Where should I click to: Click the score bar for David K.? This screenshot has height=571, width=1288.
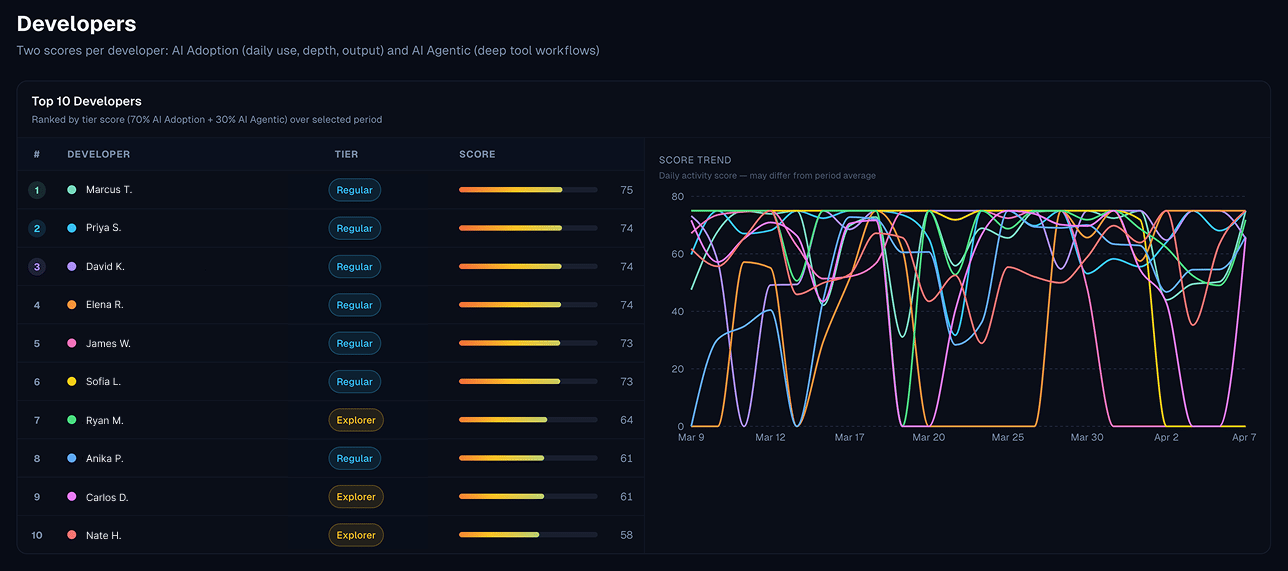[527, 267]
